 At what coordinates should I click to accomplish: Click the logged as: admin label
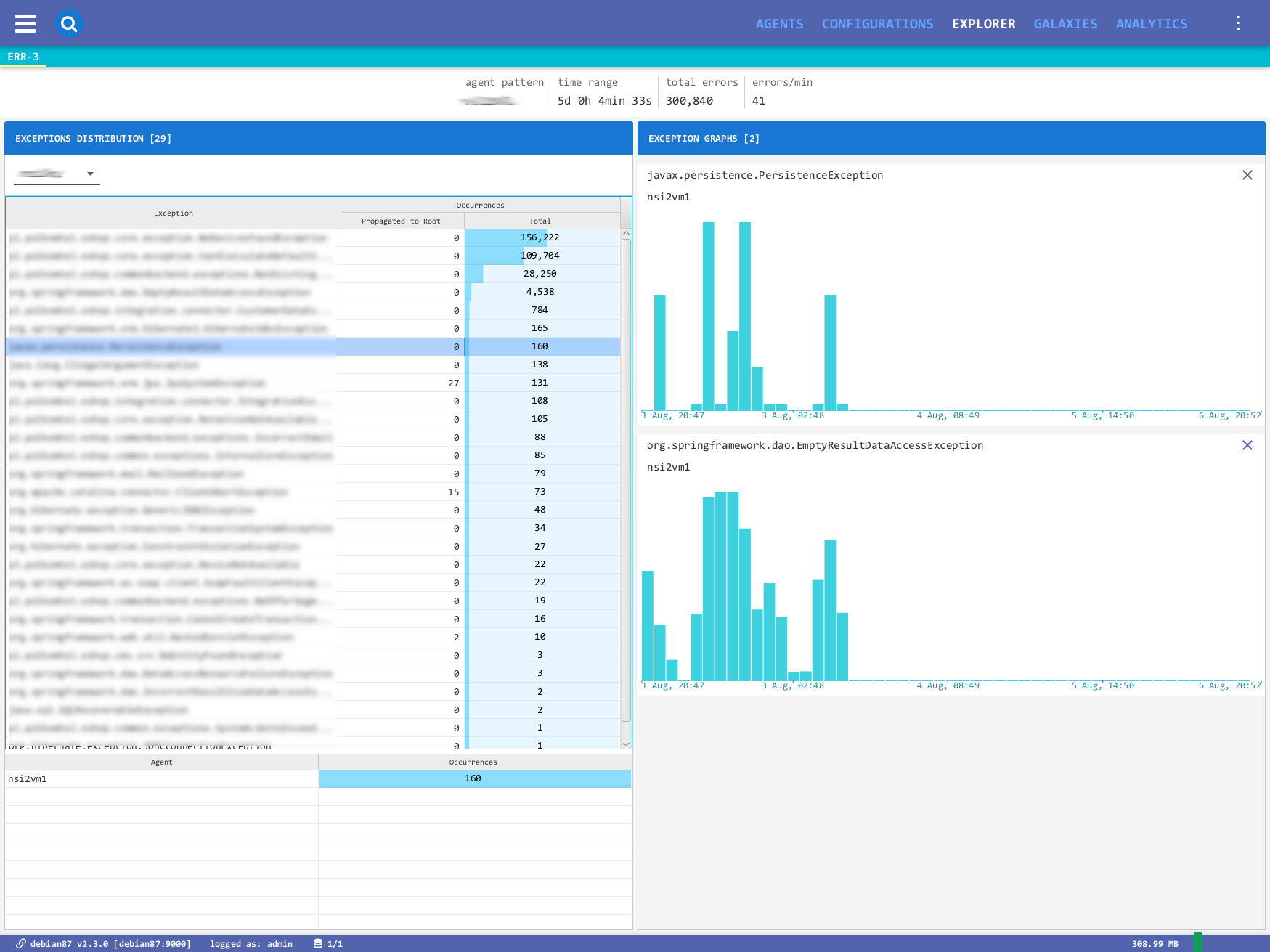(251, 944)
